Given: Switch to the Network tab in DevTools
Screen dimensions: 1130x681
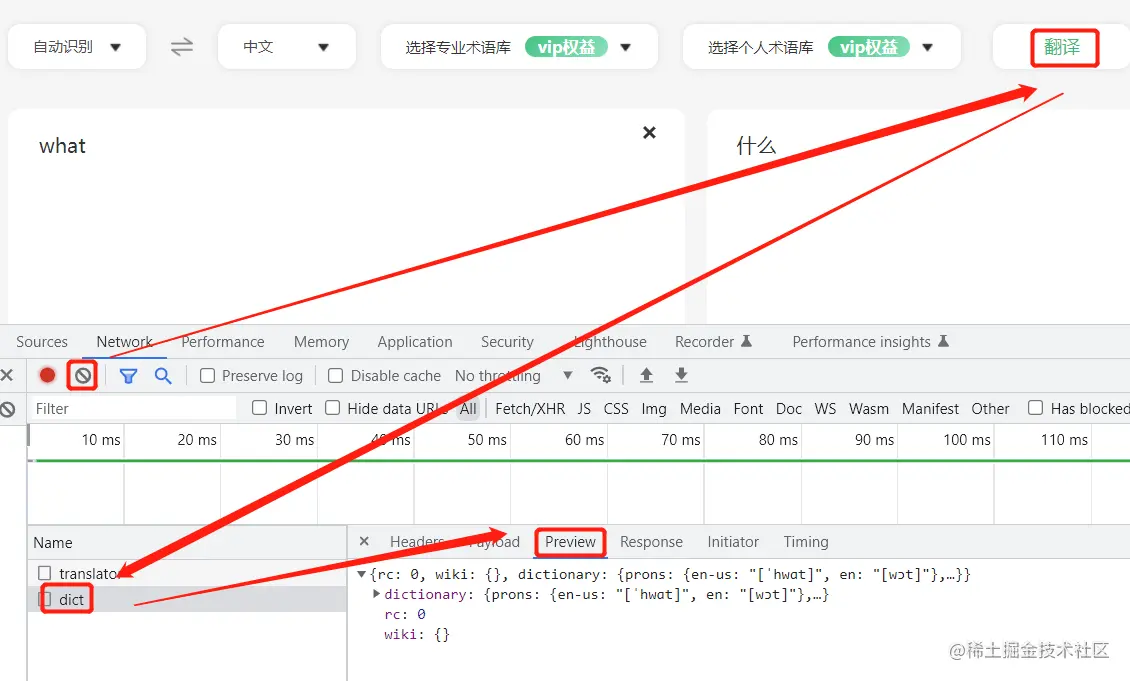Looking at the screenshot, I should point(125,342).
